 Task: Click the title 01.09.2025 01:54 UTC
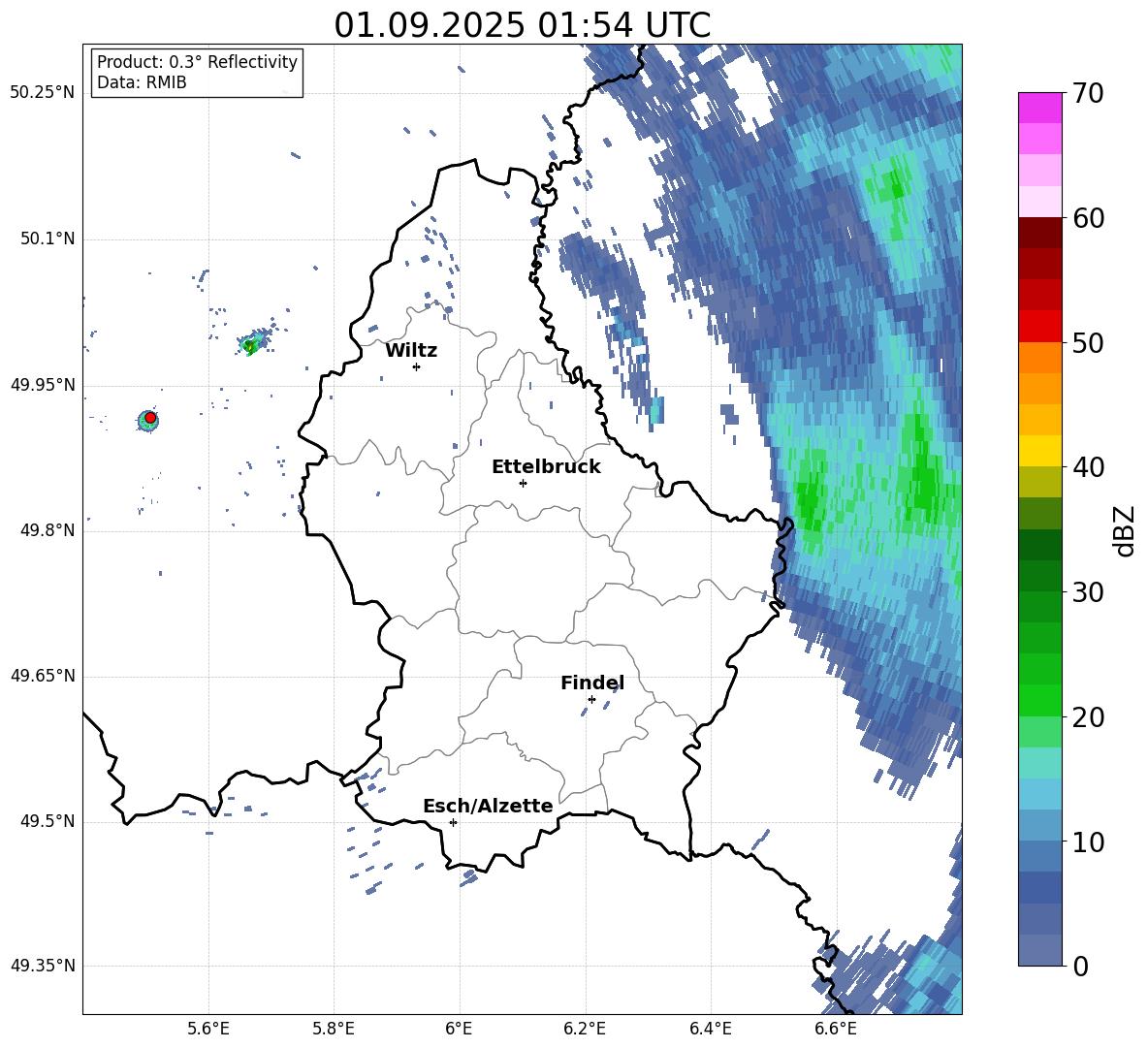522,25
